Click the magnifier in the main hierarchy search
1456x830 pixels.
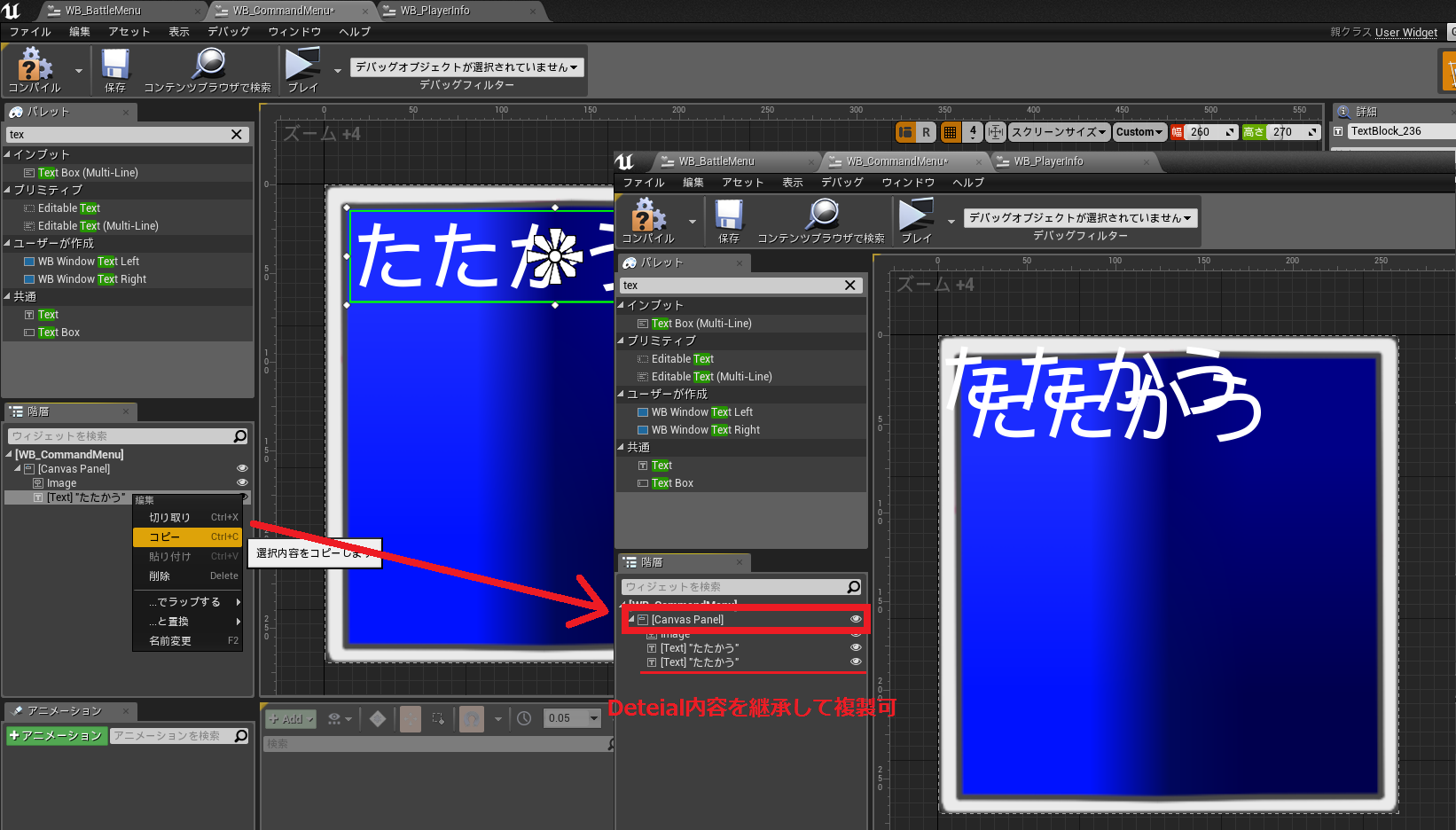pos(239,436)
